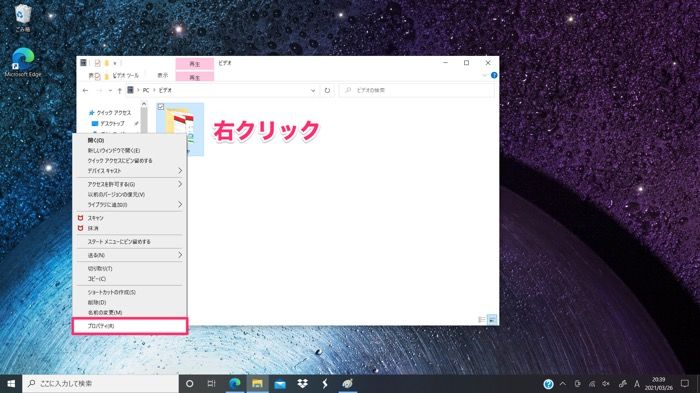Image resolution: width=700 pixels, height=393 pixels.
Task: Select デスクトップ in navigation pane
Action: (x=112, y=123)
